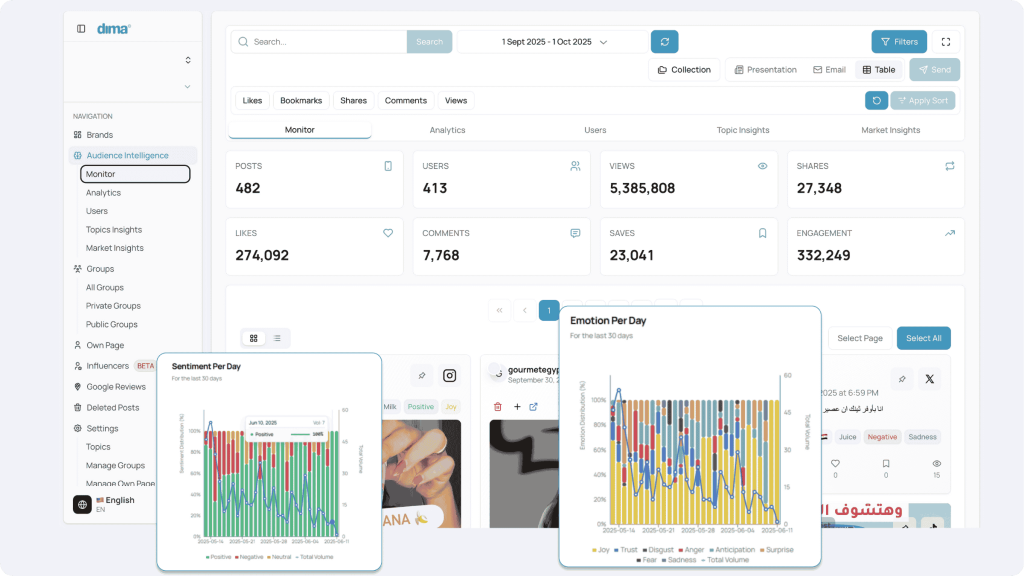Click the Positive legend swatch in Sentiment chart
The height and width of the screenshot is (576, 1024).
point(207,556)
